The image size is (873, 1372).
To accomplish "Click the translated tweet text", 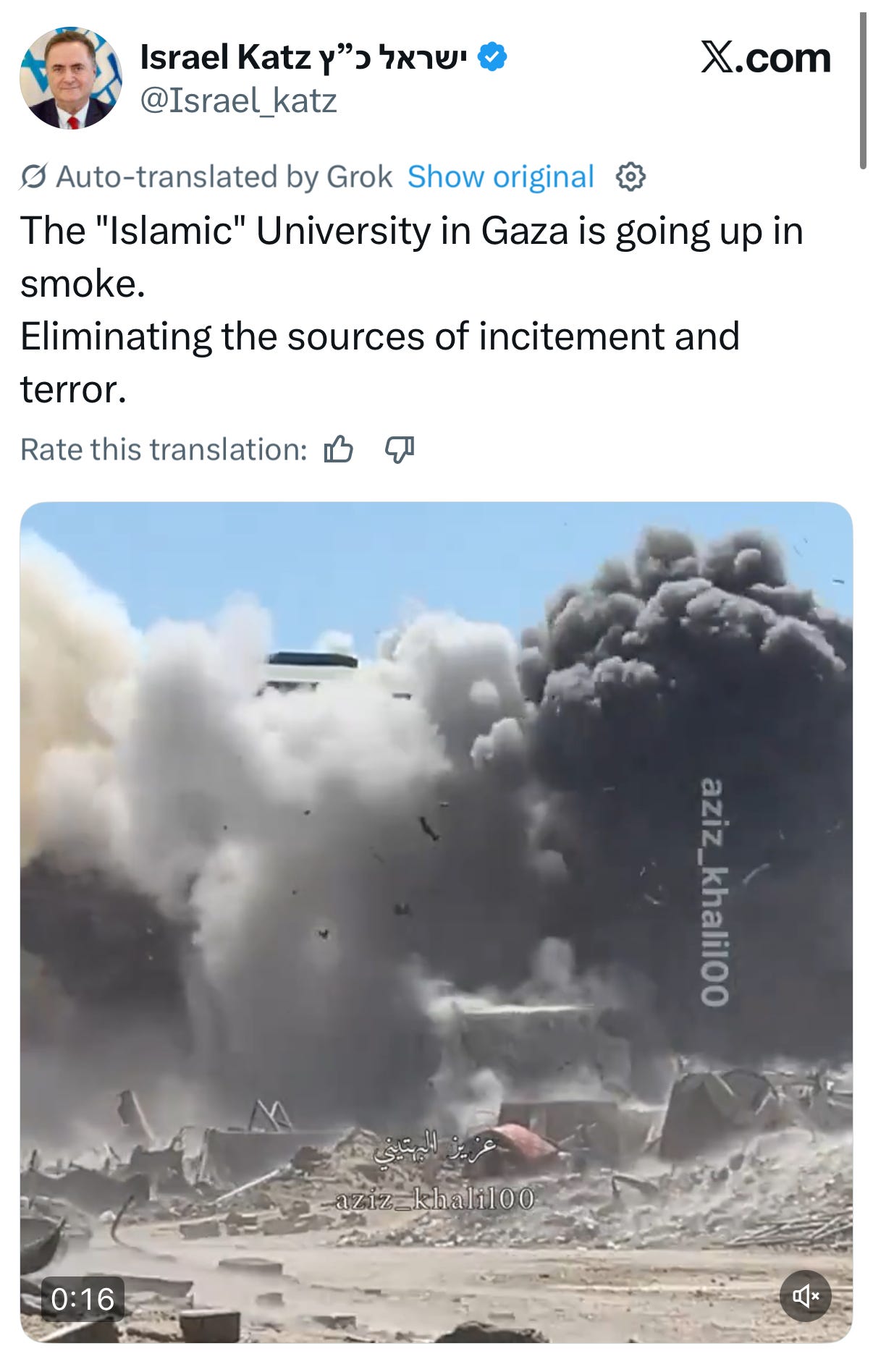I will [412, 310].
